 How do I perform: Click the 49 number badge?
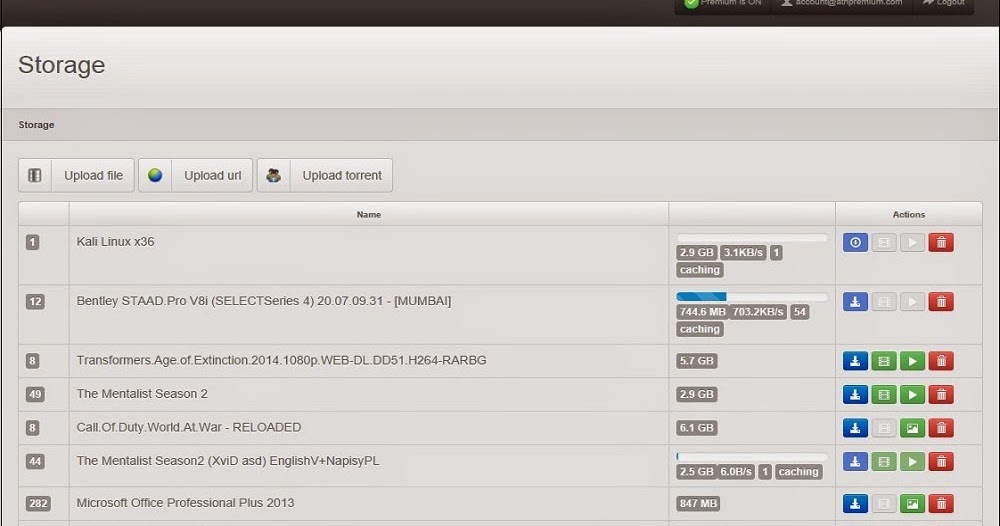pos(35,395)
